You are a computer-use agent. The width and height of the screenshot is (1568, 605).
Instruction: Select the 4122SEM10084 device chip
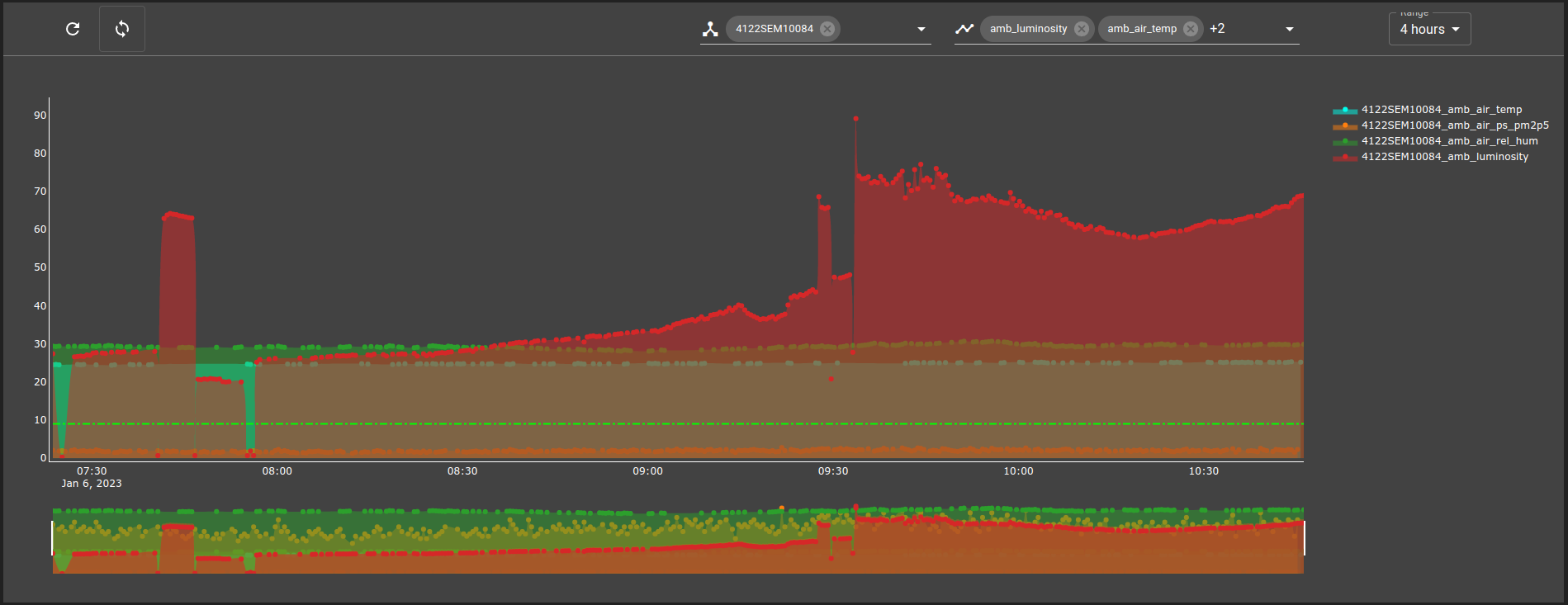pos(775,29)
